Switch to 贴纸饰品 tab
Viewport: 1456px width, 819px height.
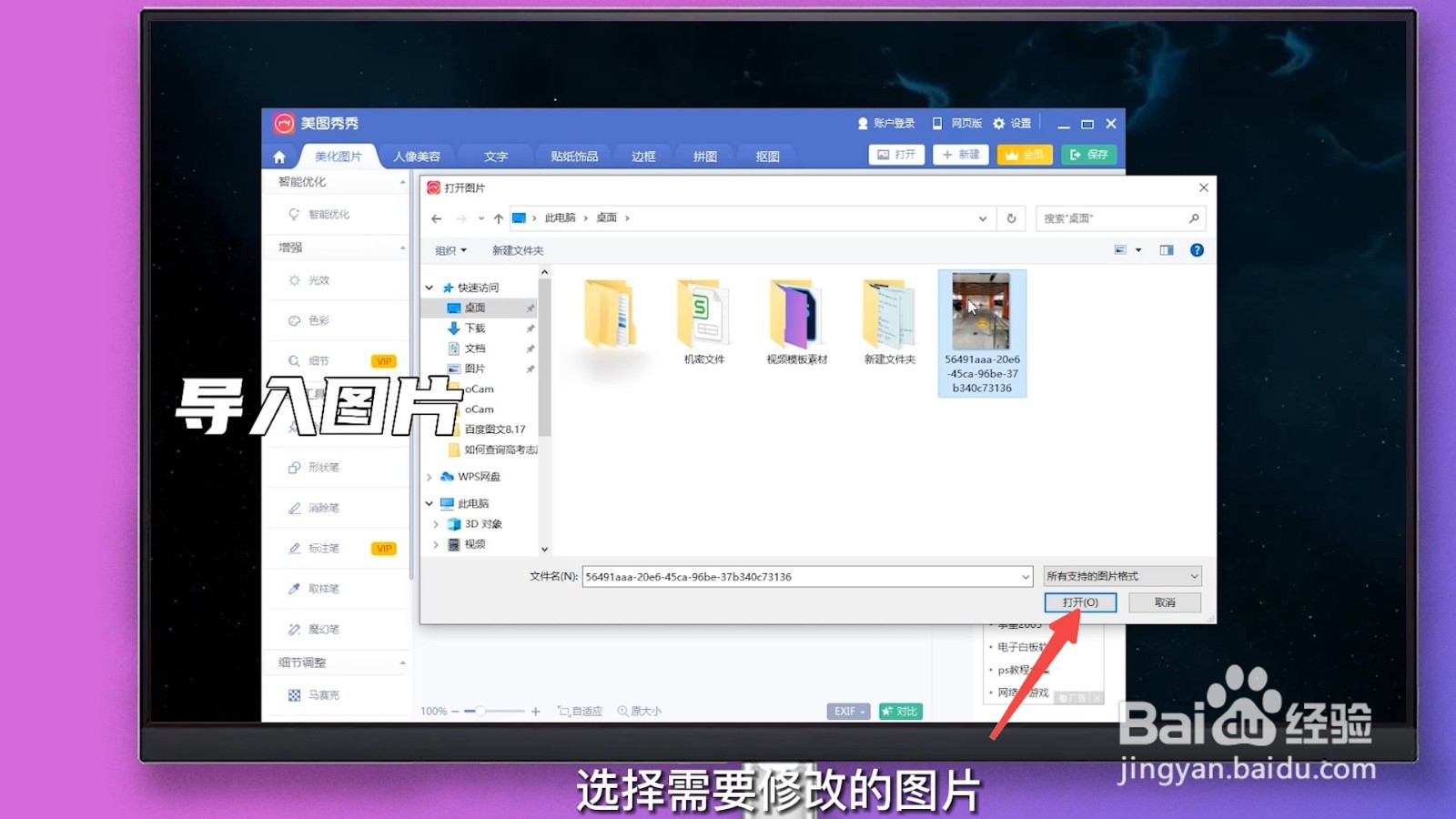pyautogui.click(x=574, y=157)
